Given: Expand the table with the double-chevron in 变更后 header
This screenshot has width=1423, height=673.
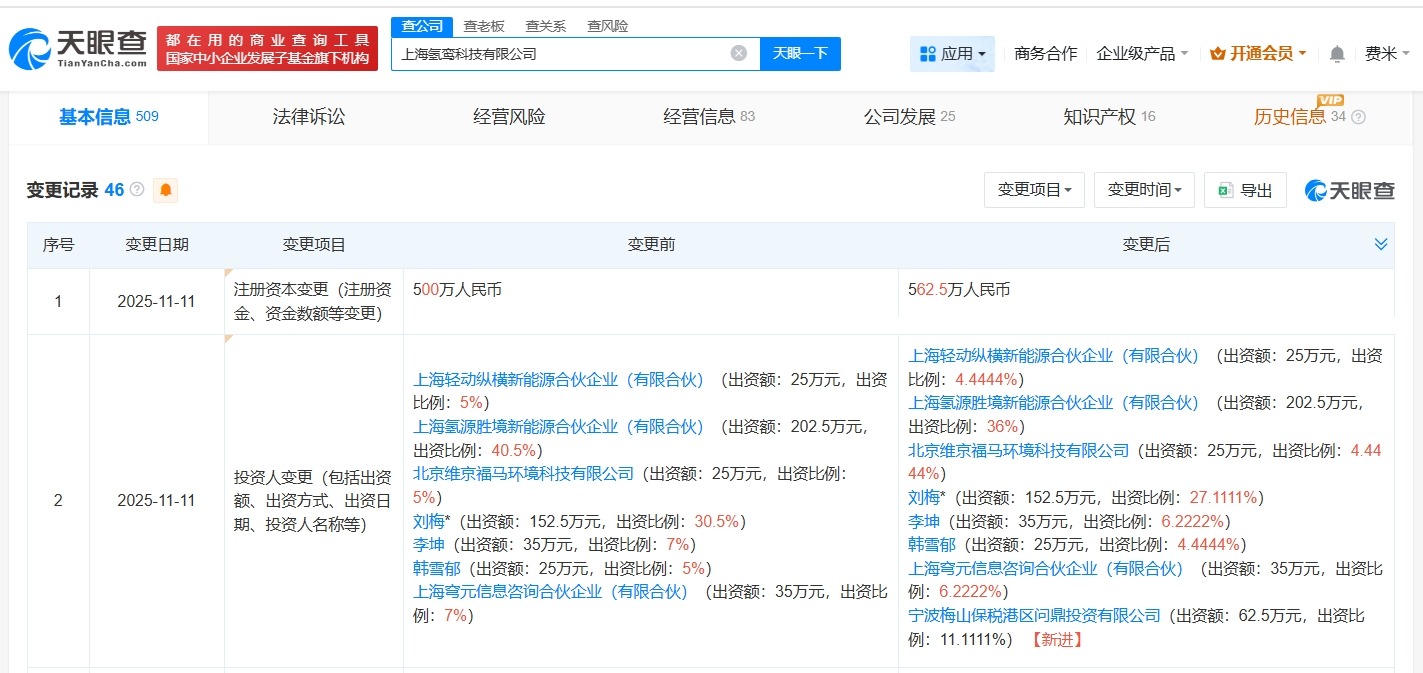Looking at the screenshot, I should click(1381, 243).
